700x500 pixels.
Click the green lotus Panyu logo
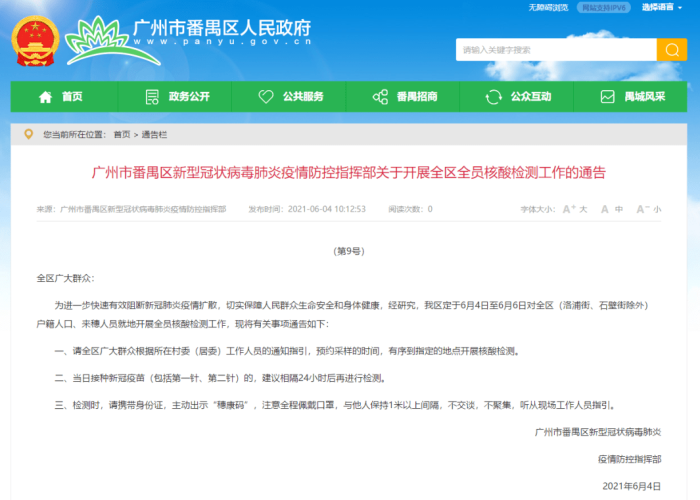tap(112, 41)
